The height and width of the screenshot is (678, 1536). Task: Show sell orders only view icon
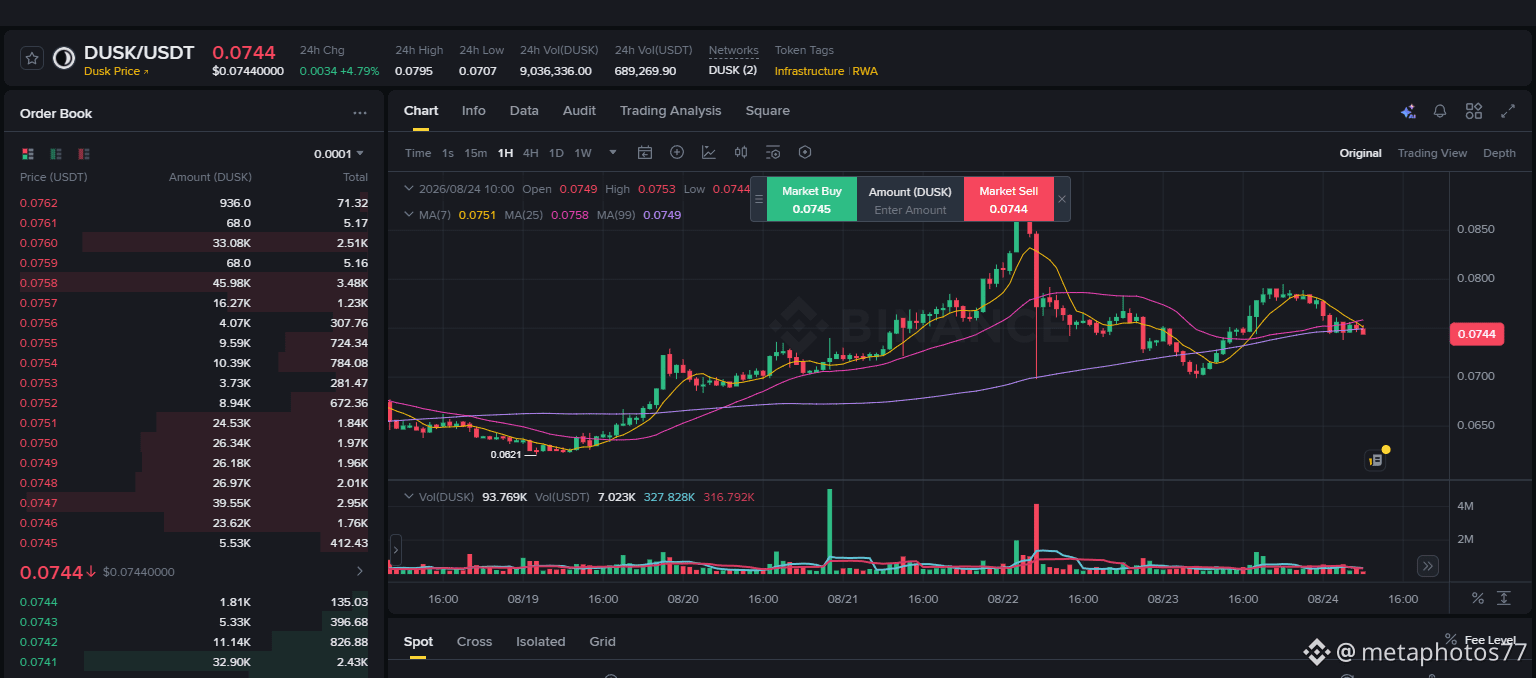point(84,154)
